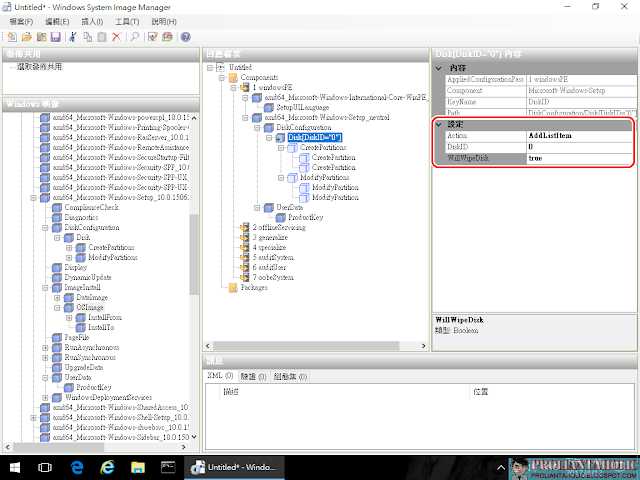Click the Paste clipboard toolbar icon

102,37
